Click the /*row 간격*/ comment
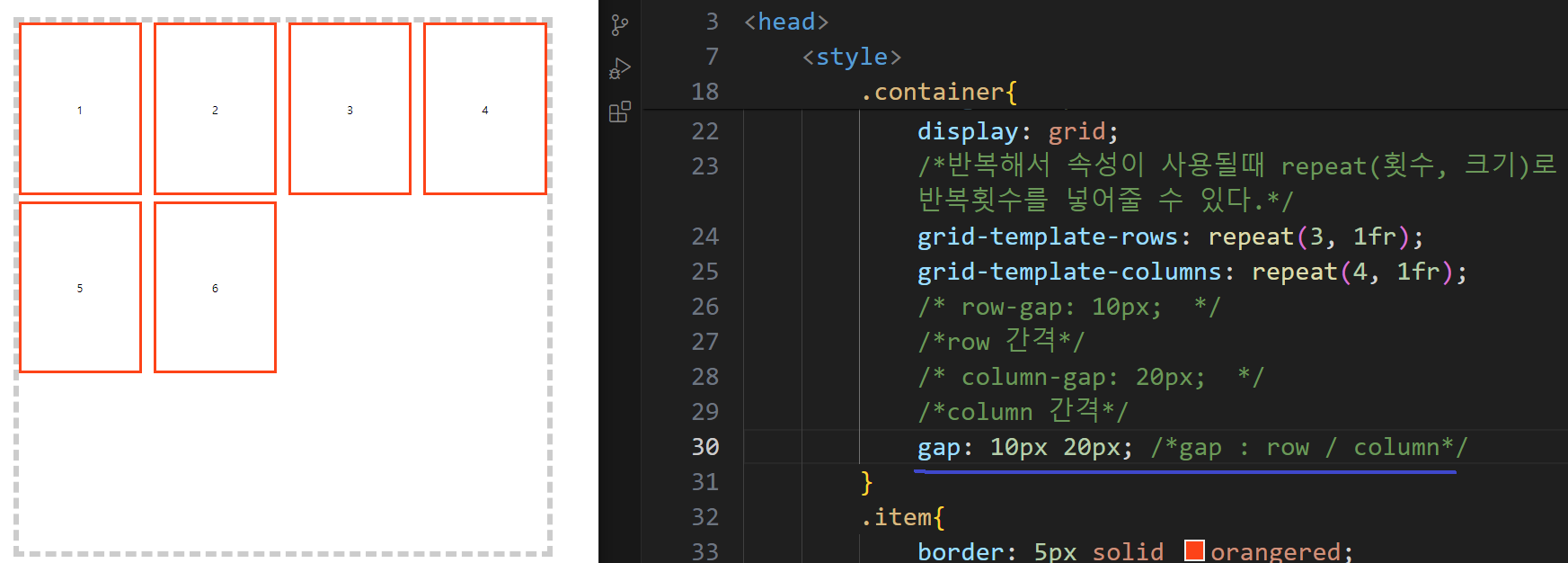1568x563 pixels. click(x=1002, y=341)
